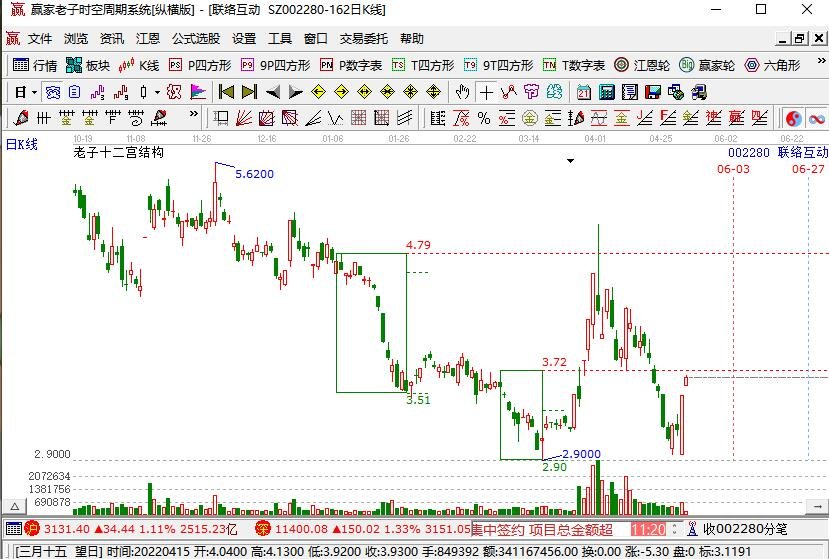Expand the candlestick style dropdown arrow
The width and height of the screenshot is (829, 559).
click(157, 93)
